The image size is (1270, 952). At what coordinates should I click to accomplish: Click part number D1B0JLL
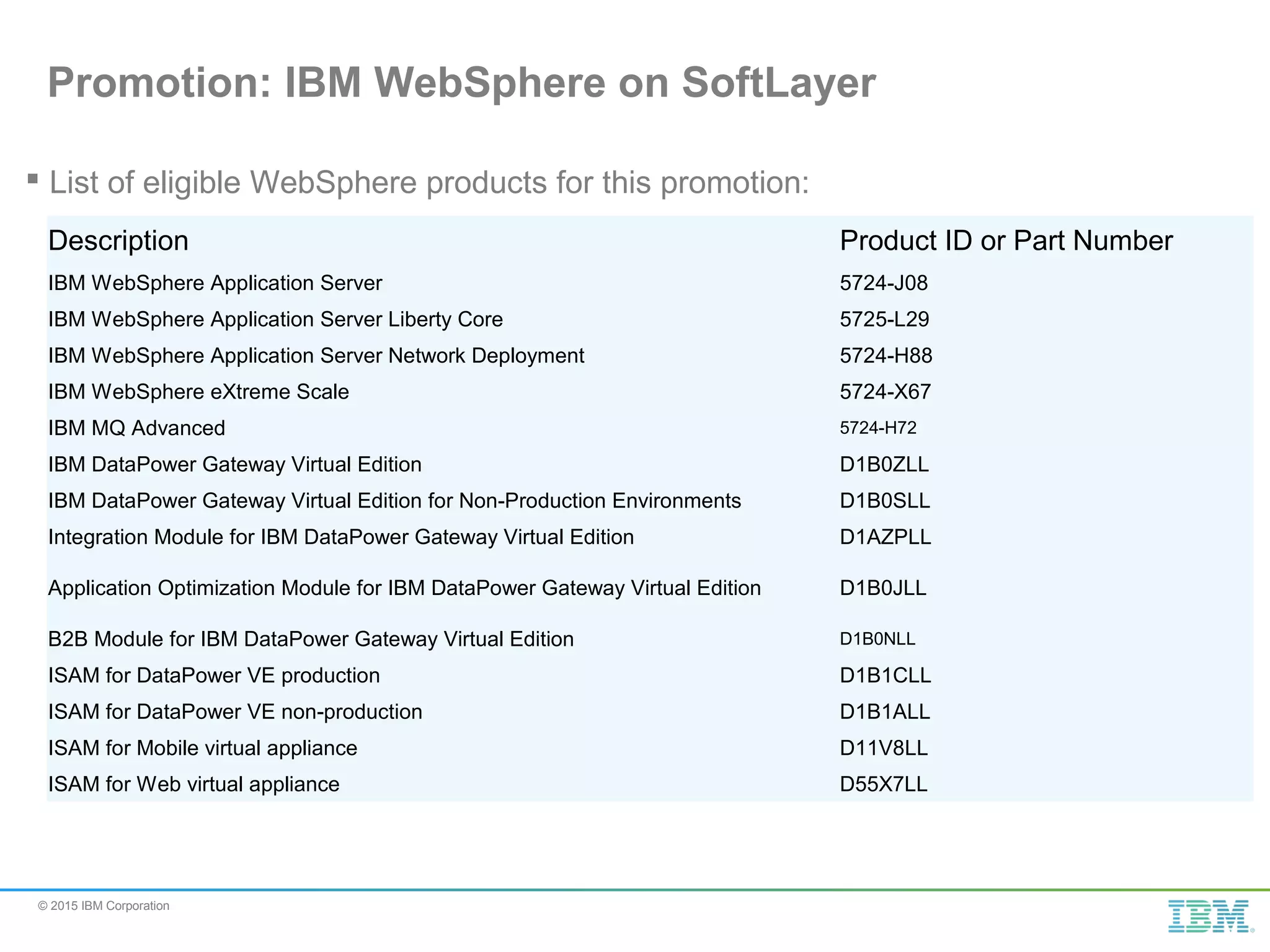click(883, 588)
